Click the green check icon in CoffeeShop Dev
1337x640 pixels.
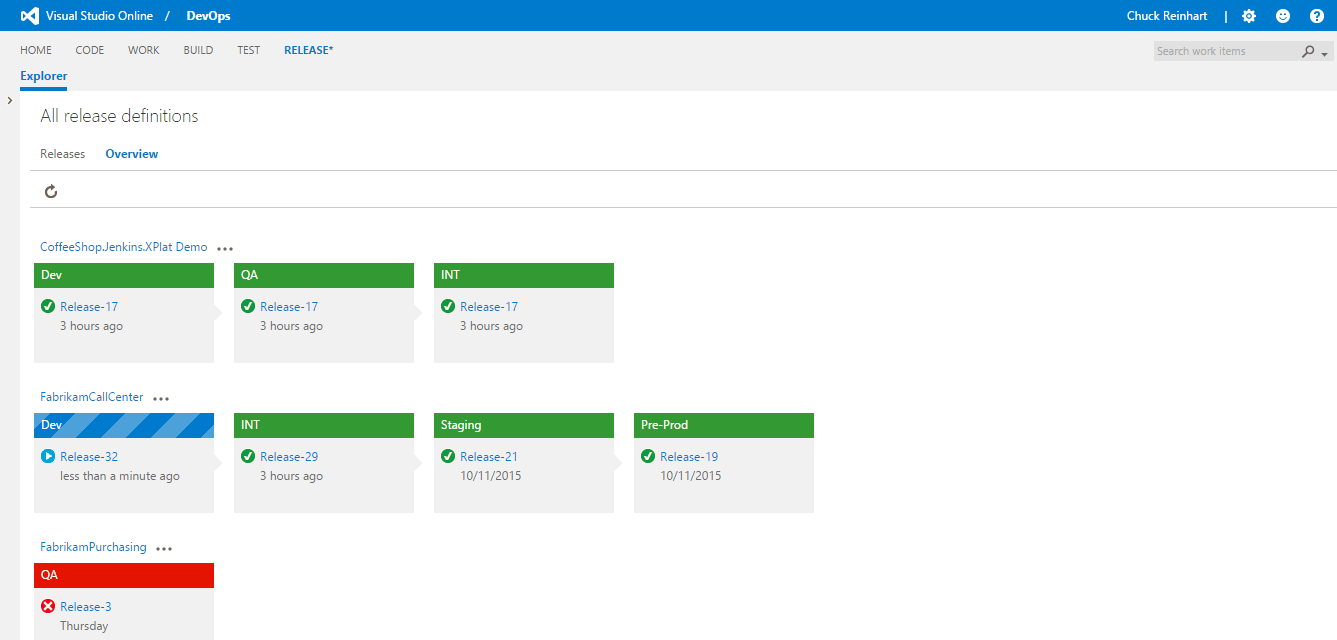point(48,307)
